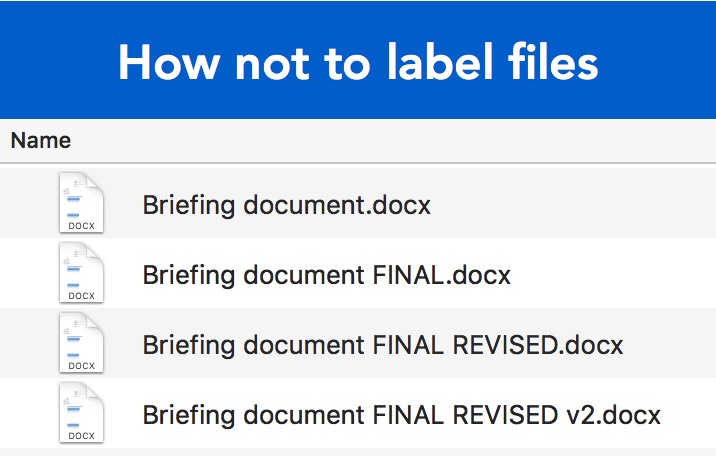Image resolution: width=716 pixels, height=456 pixels.
Task: Click the DOCX badge on the FINAL REVISED.docx icon
Action: pos(82,366)
